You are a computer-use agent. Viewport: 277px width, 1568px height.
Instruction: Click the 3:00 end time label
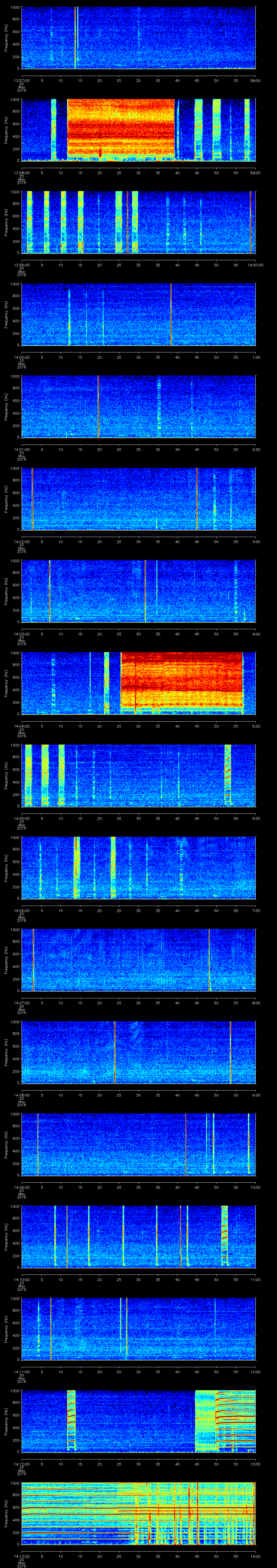256,542
